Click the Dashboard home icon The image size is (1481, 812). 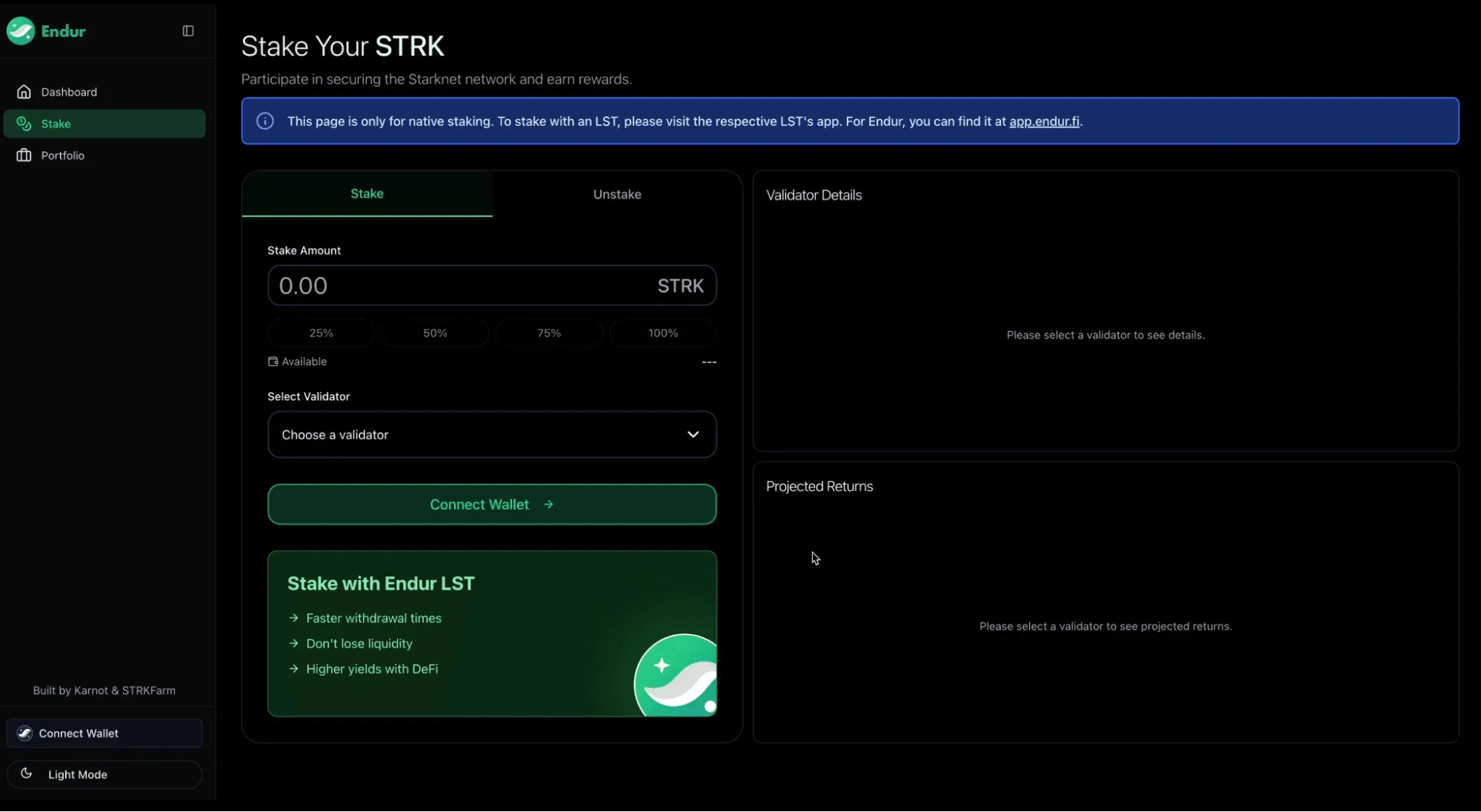pyautogui.click(x=24, y=92)
